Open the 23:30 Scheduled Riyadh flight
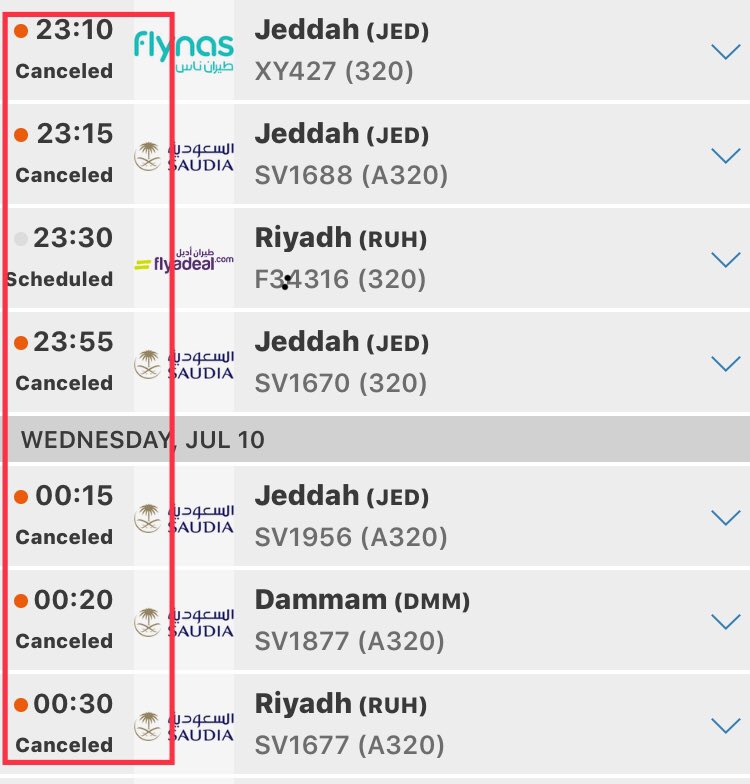 pyautogui.click(x=375, y=258)
